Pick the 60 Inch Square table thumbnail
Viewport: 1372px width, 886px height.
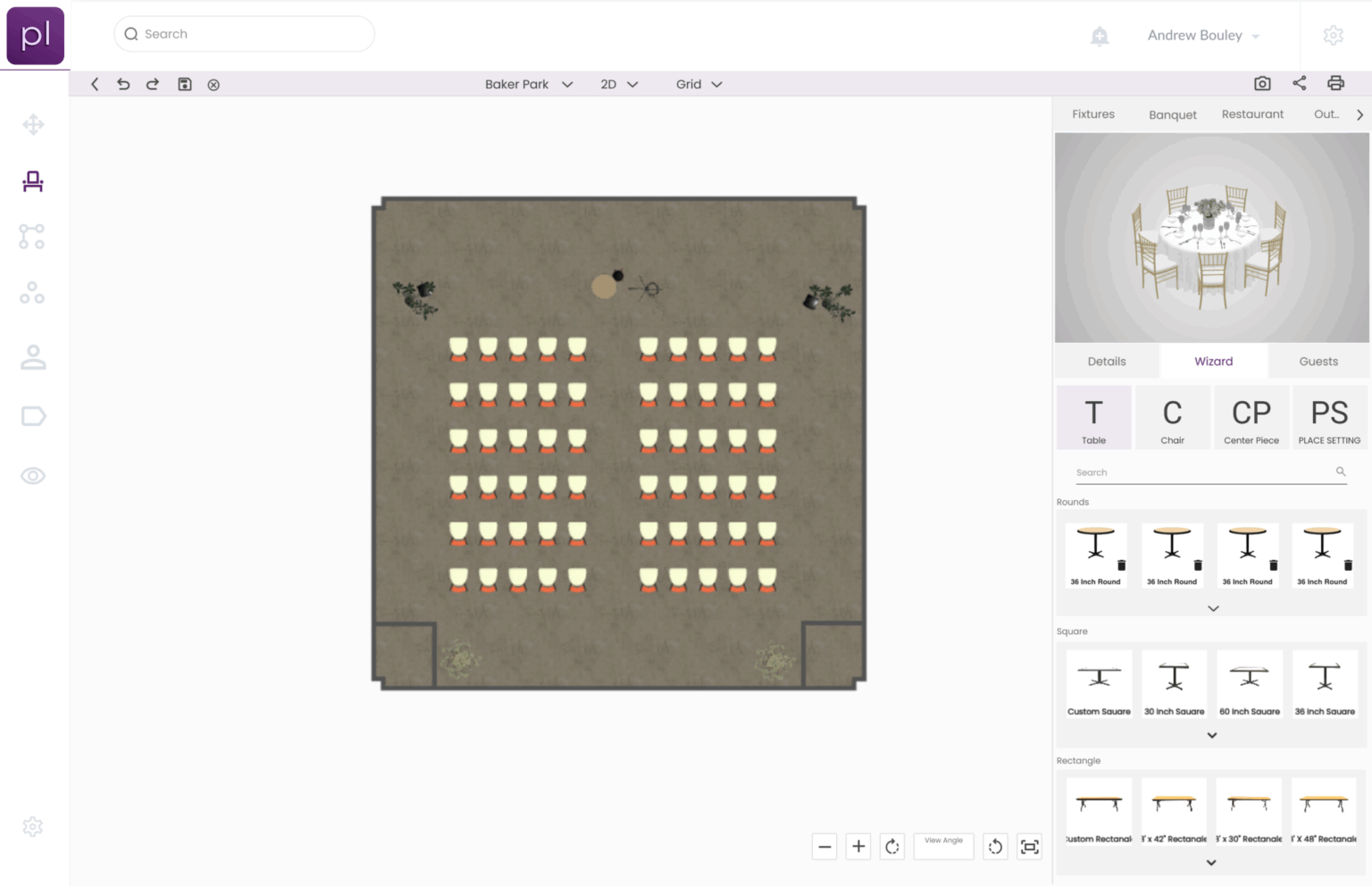(1250, 684)
